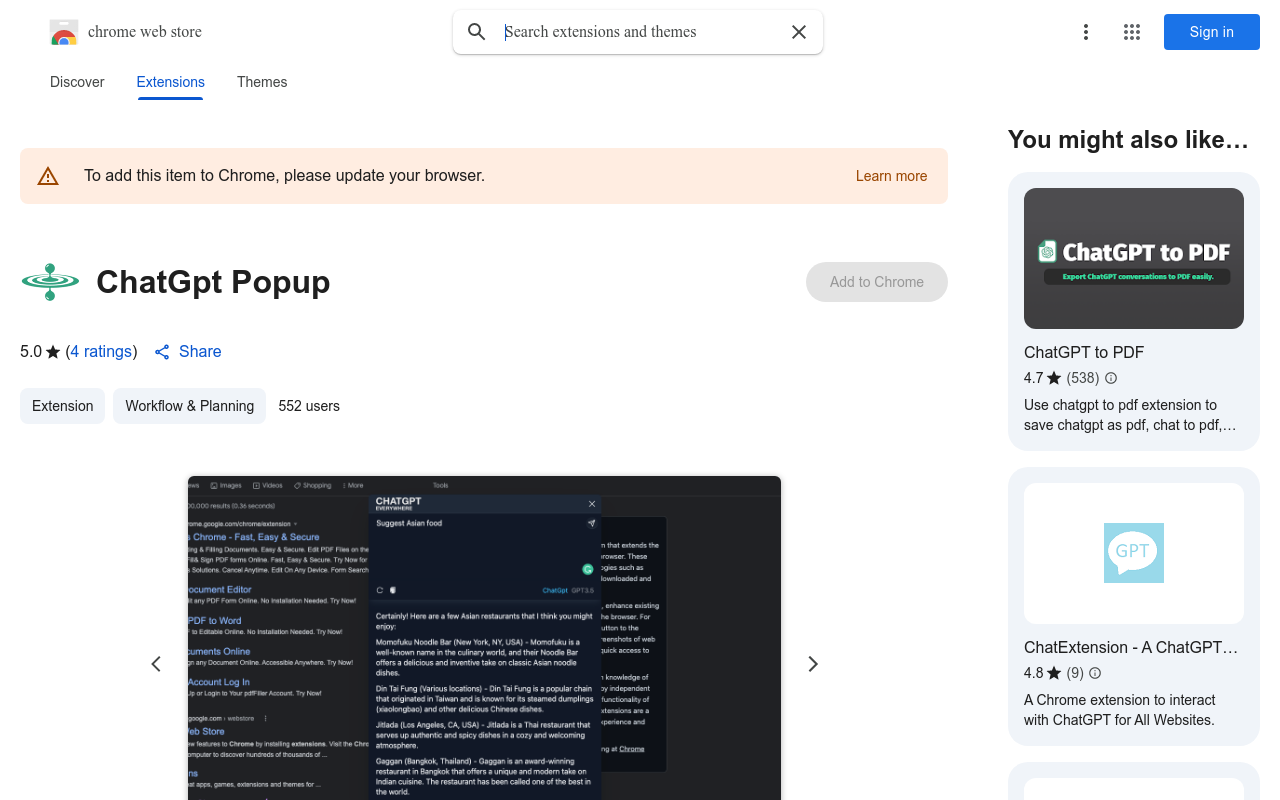Open the ChatGPT to PDF thumbnail
The image size is (1280, 800).
click(1134, 259)
